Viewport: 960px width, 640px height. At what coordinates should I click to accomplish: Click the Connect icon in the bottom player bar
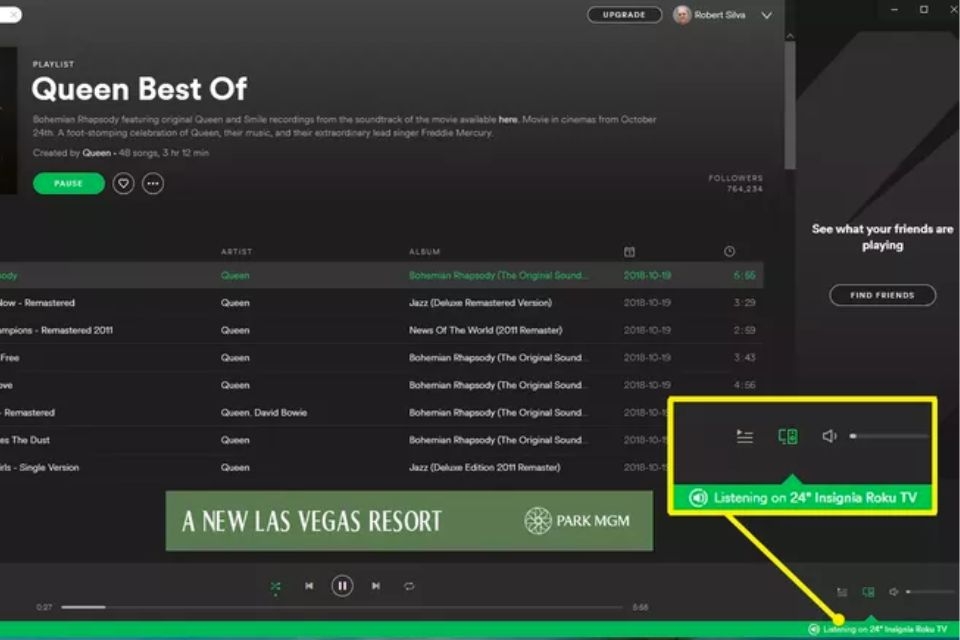[868, 591]
